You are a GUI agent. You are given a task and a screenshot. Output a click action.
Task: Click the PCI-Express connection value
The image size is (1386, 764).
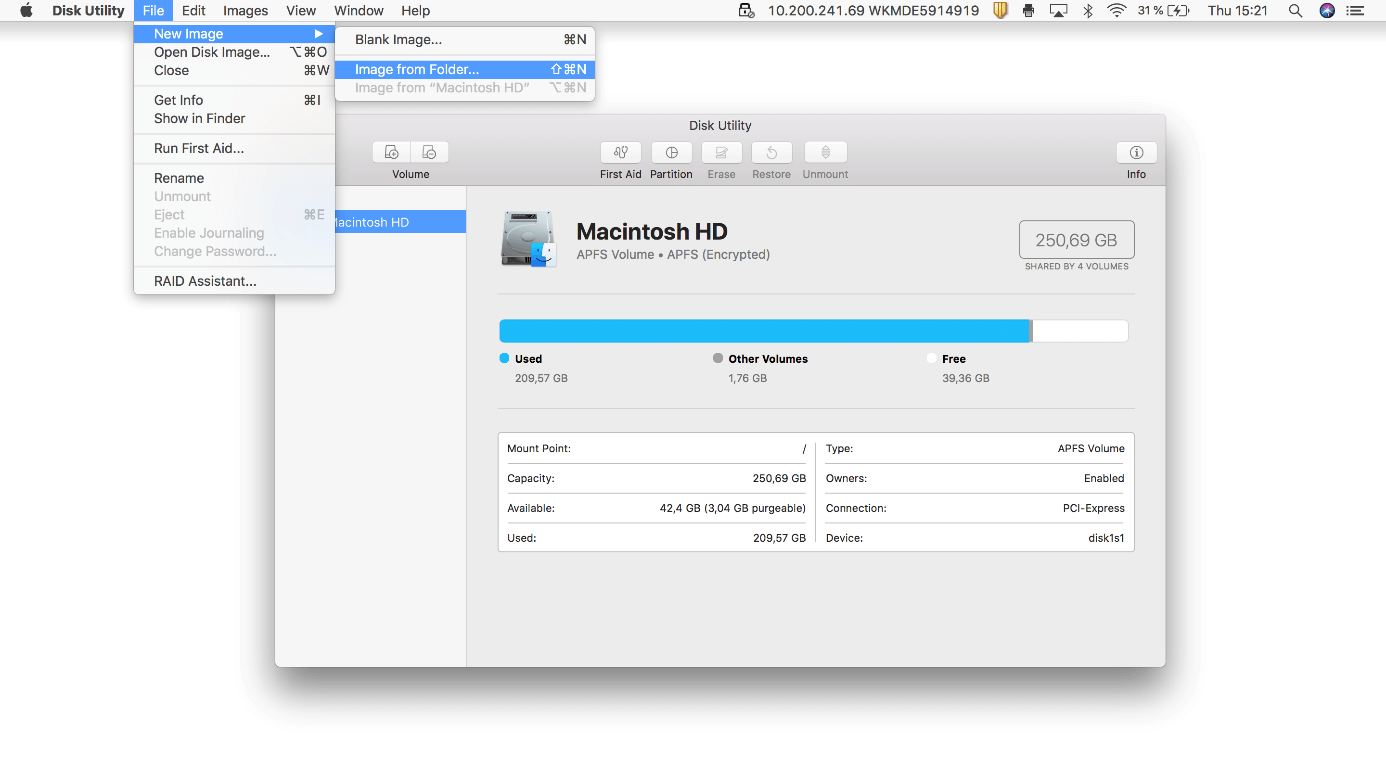point(1094,508)
